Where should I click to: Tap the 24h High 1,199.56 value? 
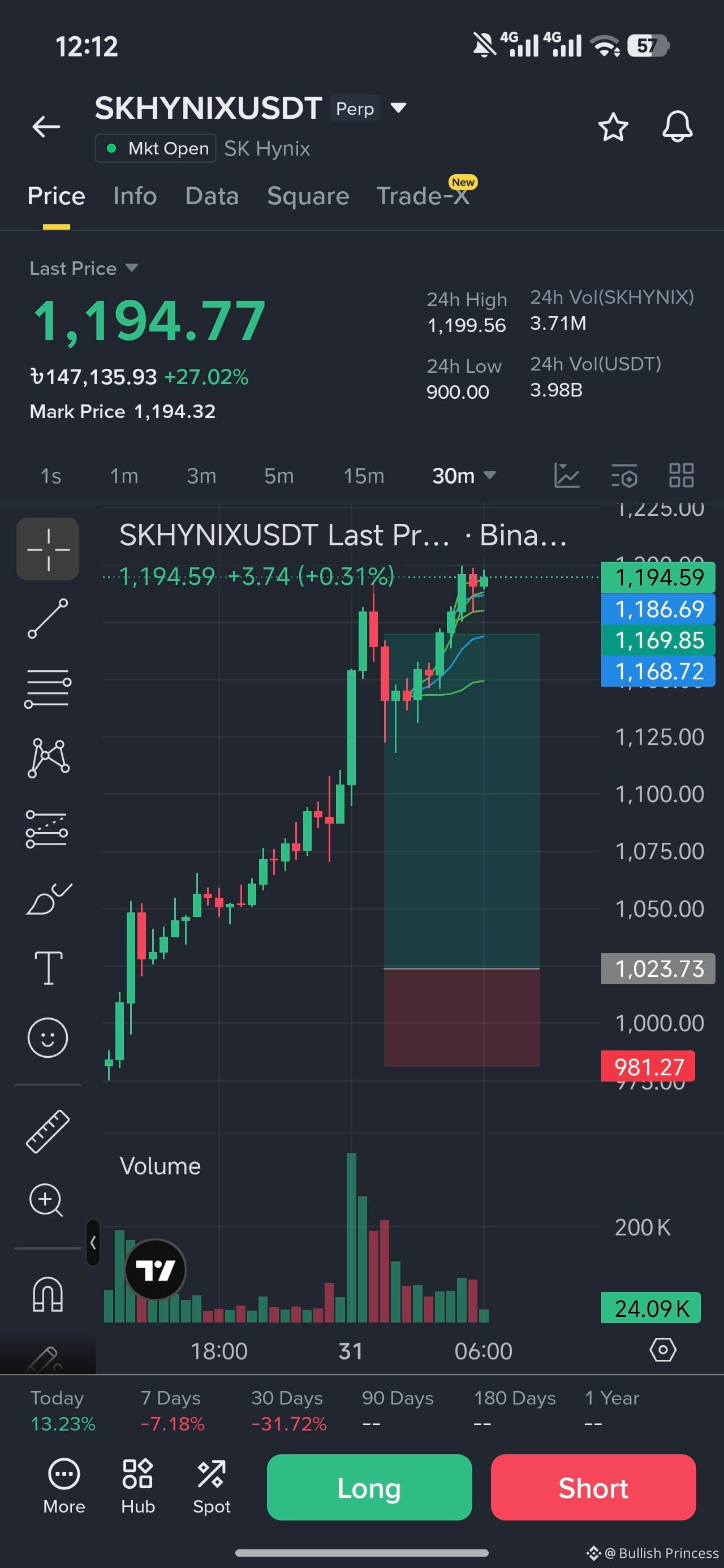tap(467, 326)
